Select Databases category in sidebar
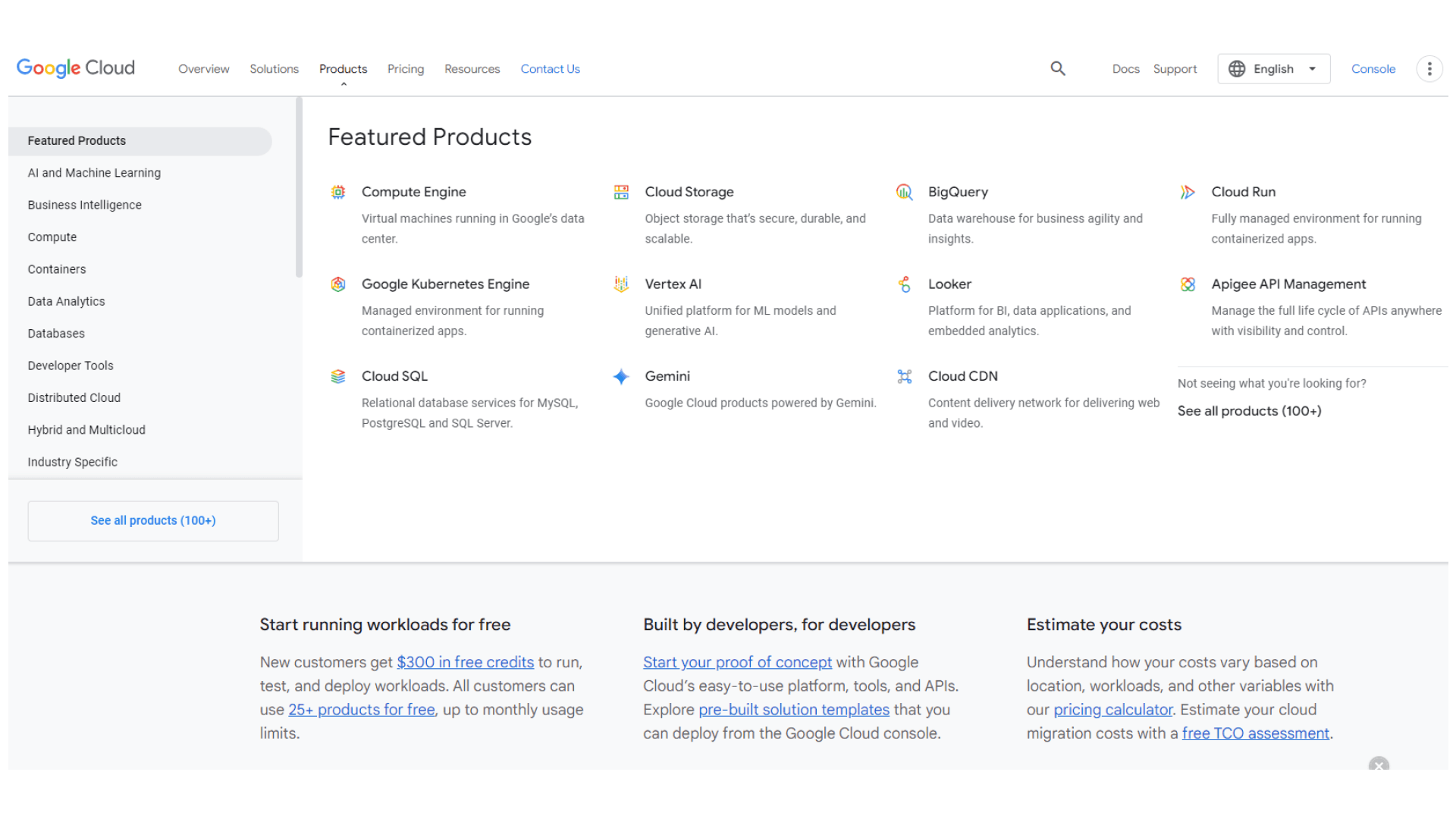Screen dimensions: 1456x819 (56, 334)
